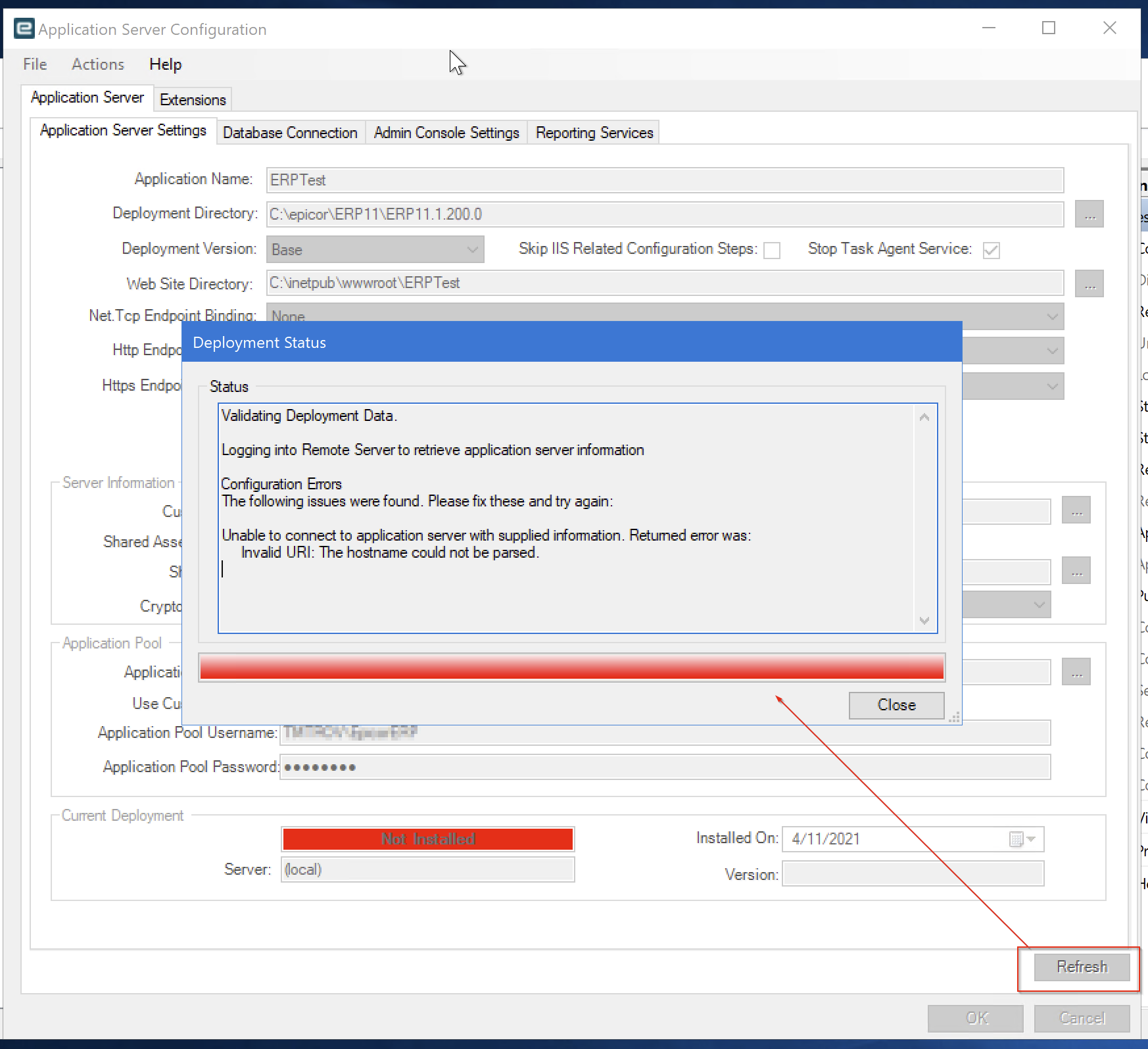This screenshot has height=1049, width=1148.
Task: Click the Deployment Directory path field
Action: [665, 214]
